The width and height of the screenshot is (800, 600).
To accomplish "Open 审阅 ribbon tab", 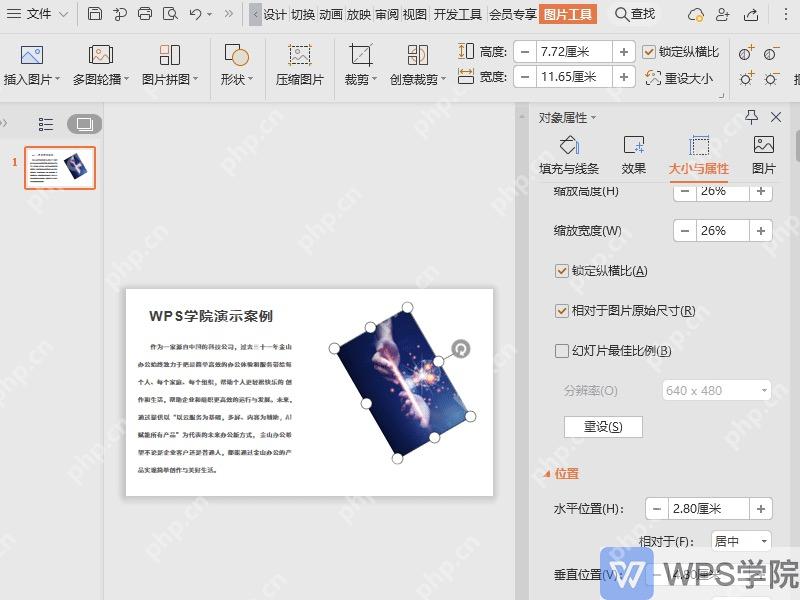I will tap(387, 14).
